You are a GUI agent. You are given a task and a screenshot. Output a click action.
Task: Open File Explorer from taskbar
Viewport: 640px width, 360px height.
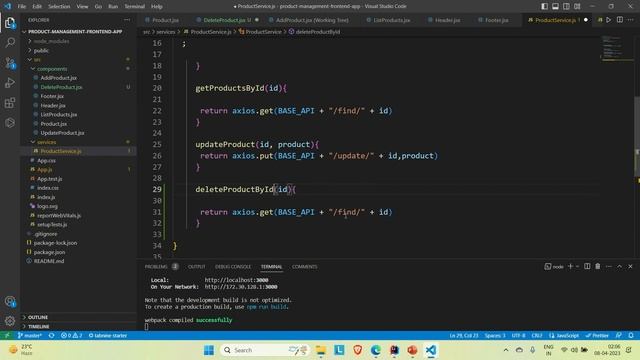point(321,350)
